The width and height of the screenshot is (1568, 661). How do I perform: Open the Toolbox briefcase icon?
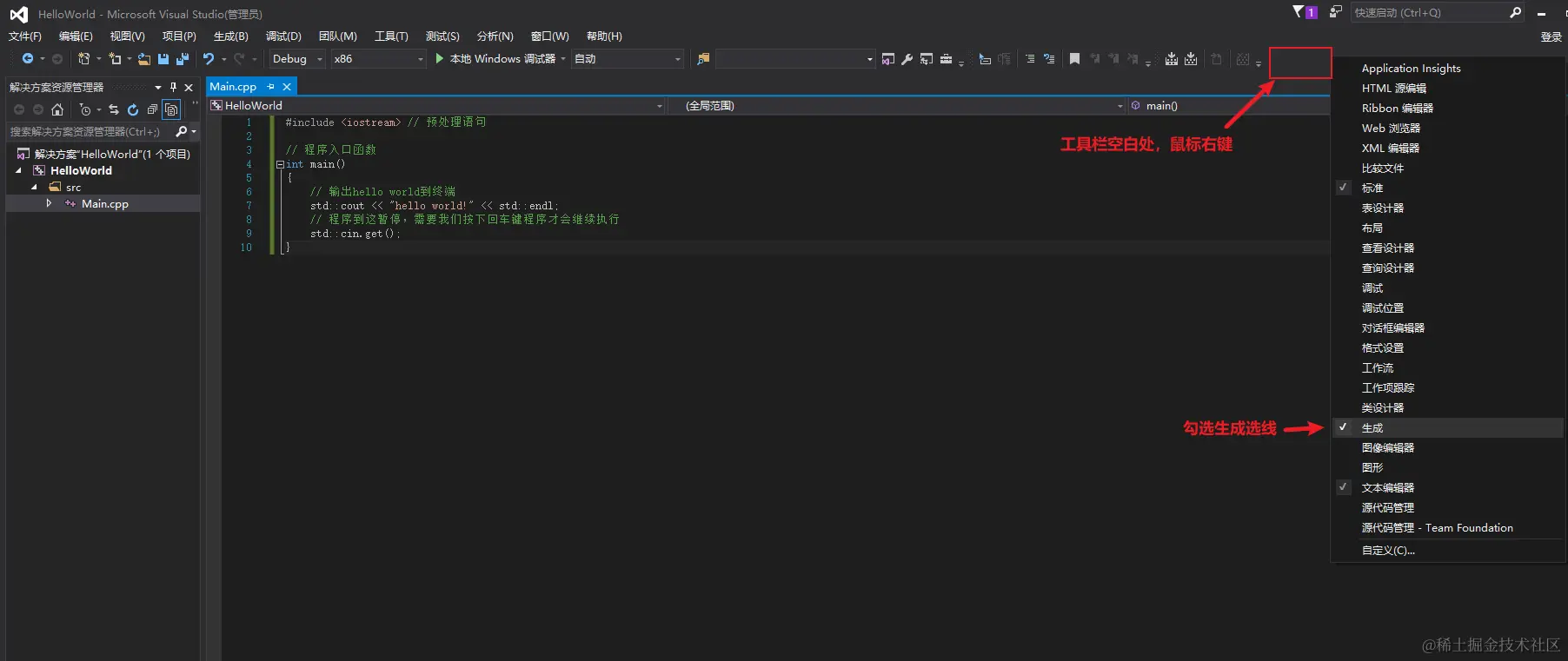pyautogui.click(x=946, y=59)
